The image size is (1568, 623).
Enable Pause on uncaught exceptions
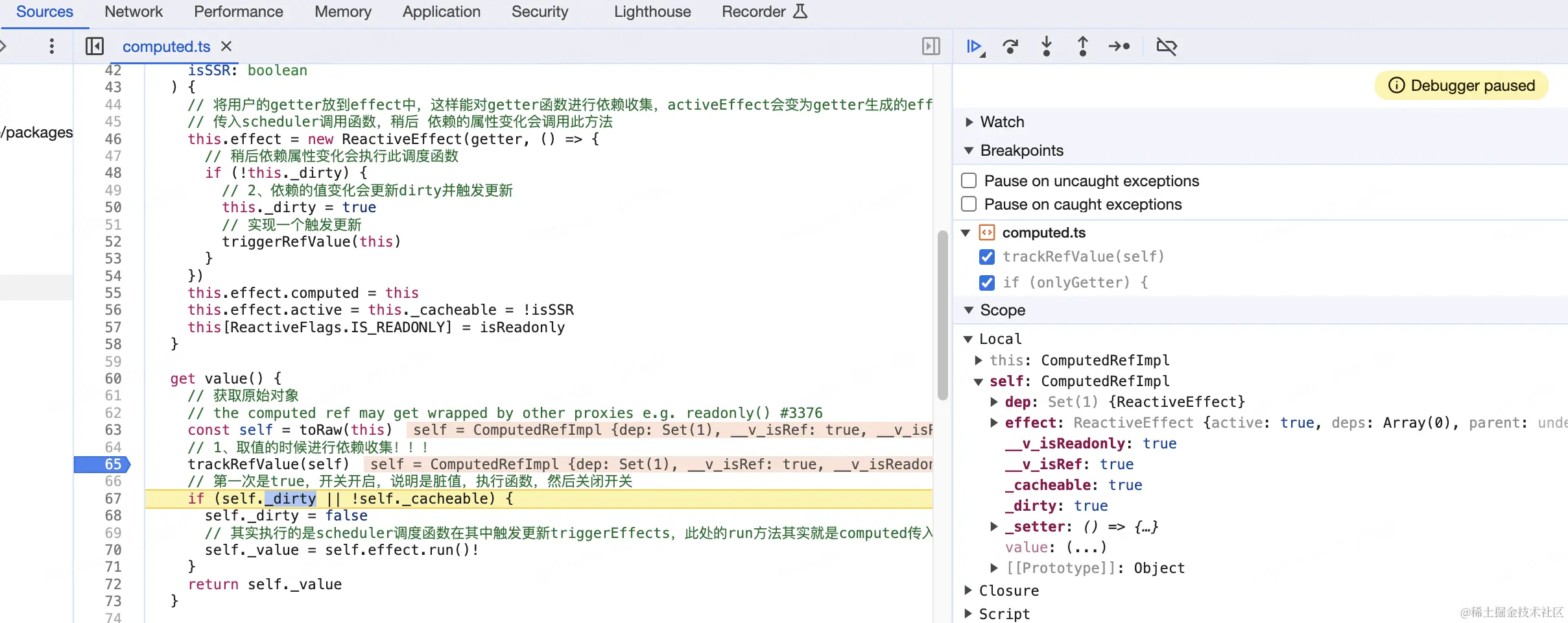coord(969,180)
